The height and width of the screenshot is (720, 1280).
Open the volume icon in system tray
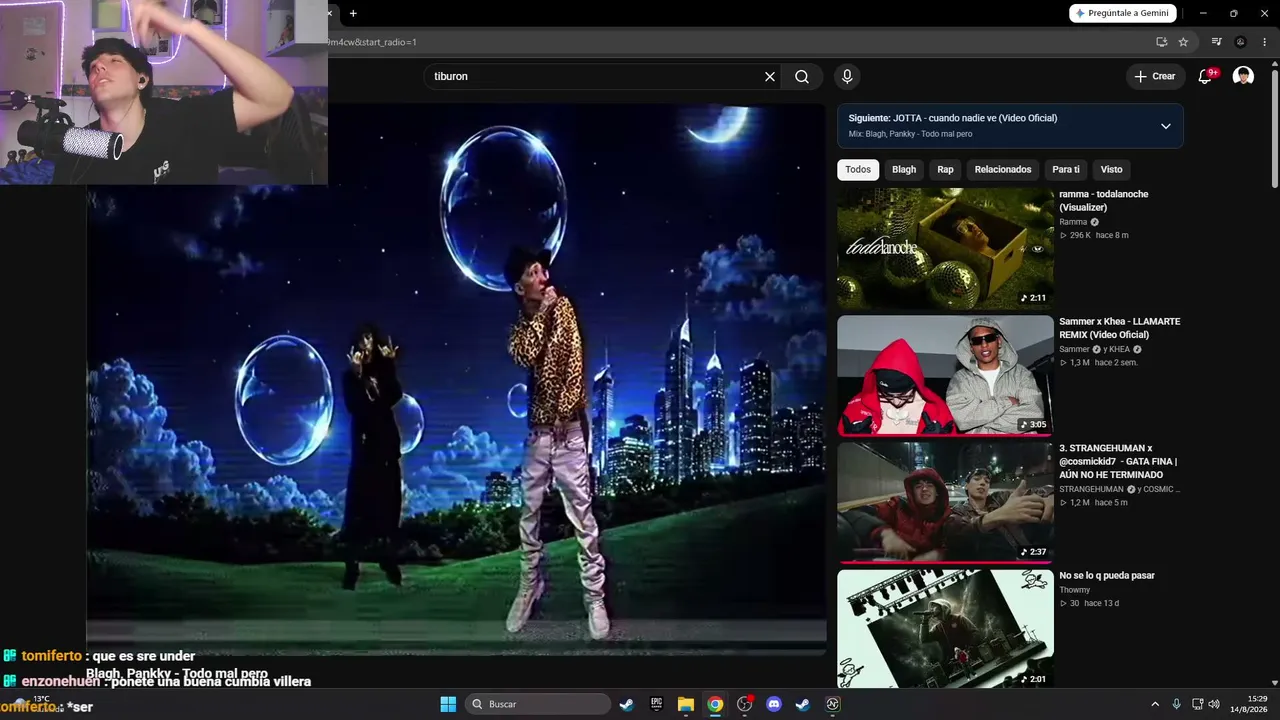pos(1214,704)
